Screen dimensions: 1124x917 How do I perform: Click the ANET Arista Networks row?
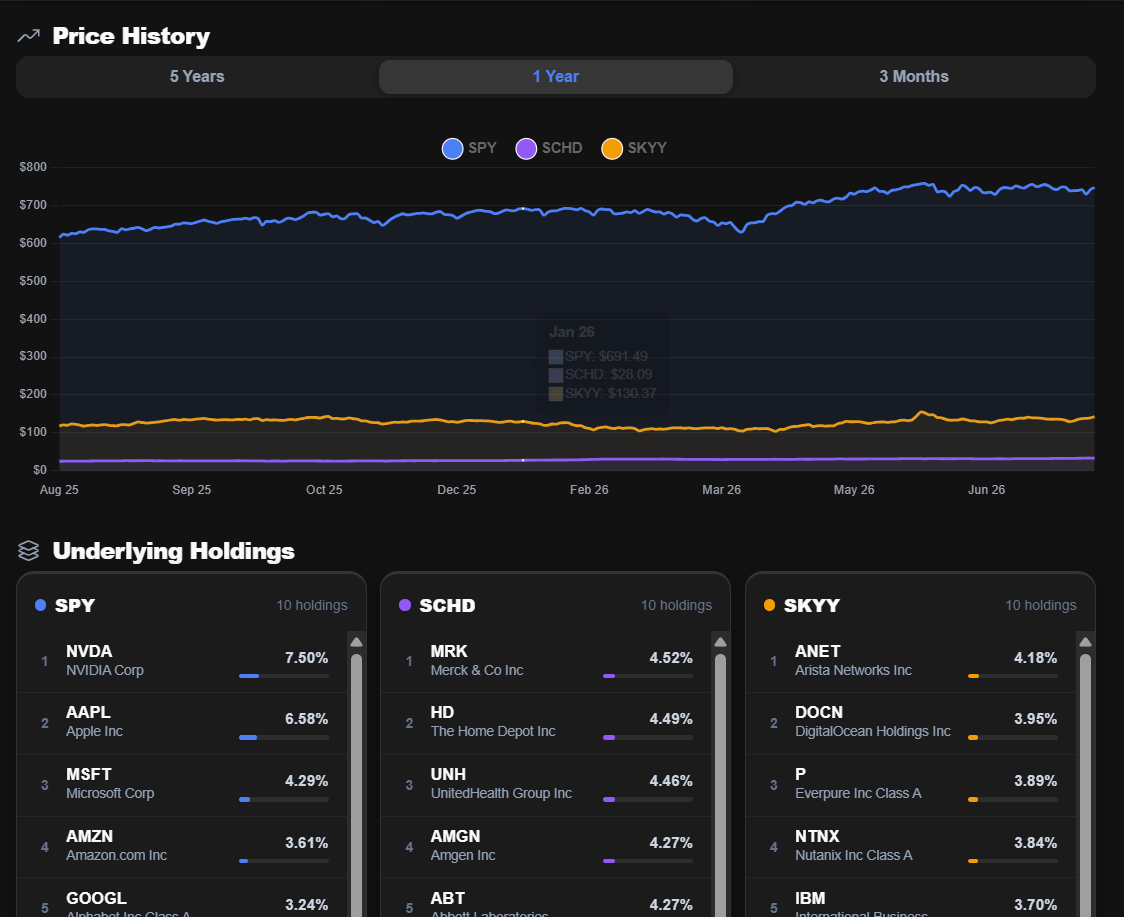(x=911, y=662)
